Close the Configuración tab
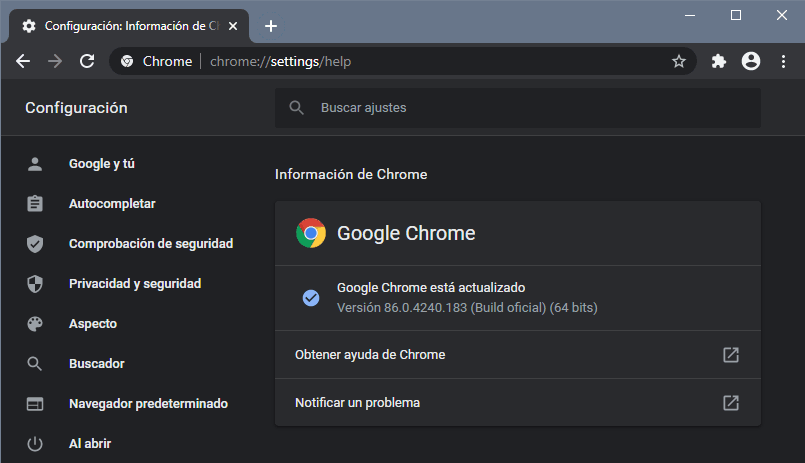 233,26
